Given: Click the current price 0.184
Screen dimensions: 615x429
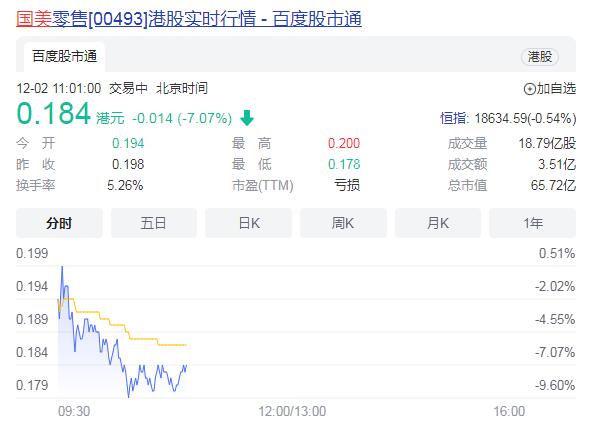Looking at the screenshot, I should (x=54, y=114).
